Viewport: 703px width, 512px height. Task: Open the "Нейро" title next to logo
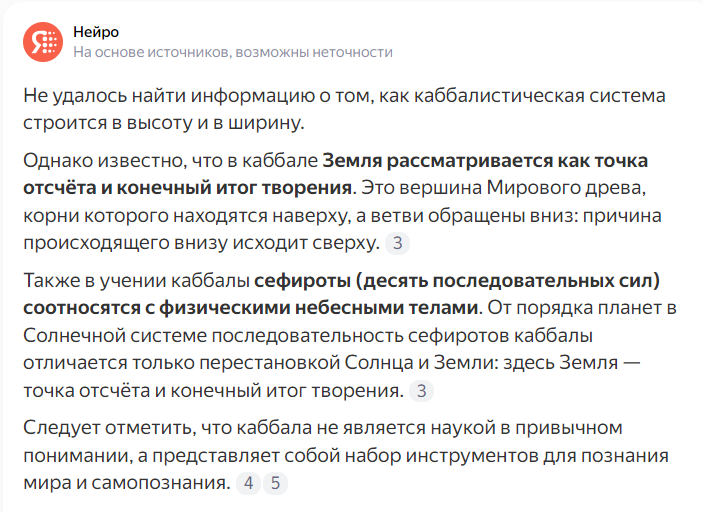(x=96, y=32)
